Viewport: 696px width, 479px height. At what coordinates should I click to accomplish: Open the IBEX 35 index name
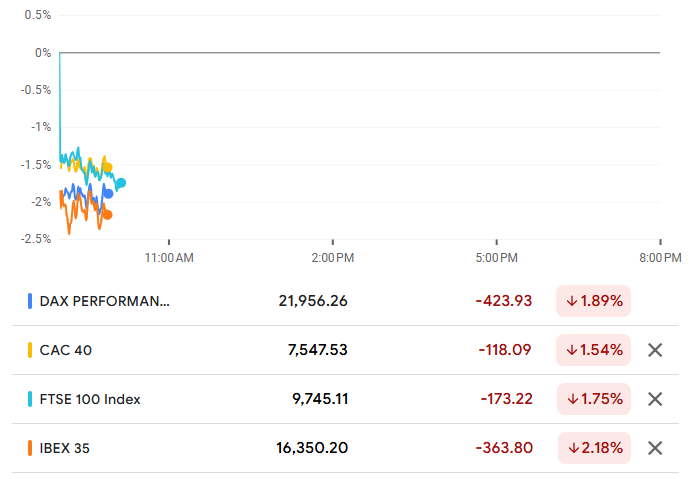pyautogui.click(x=65, y=448)
